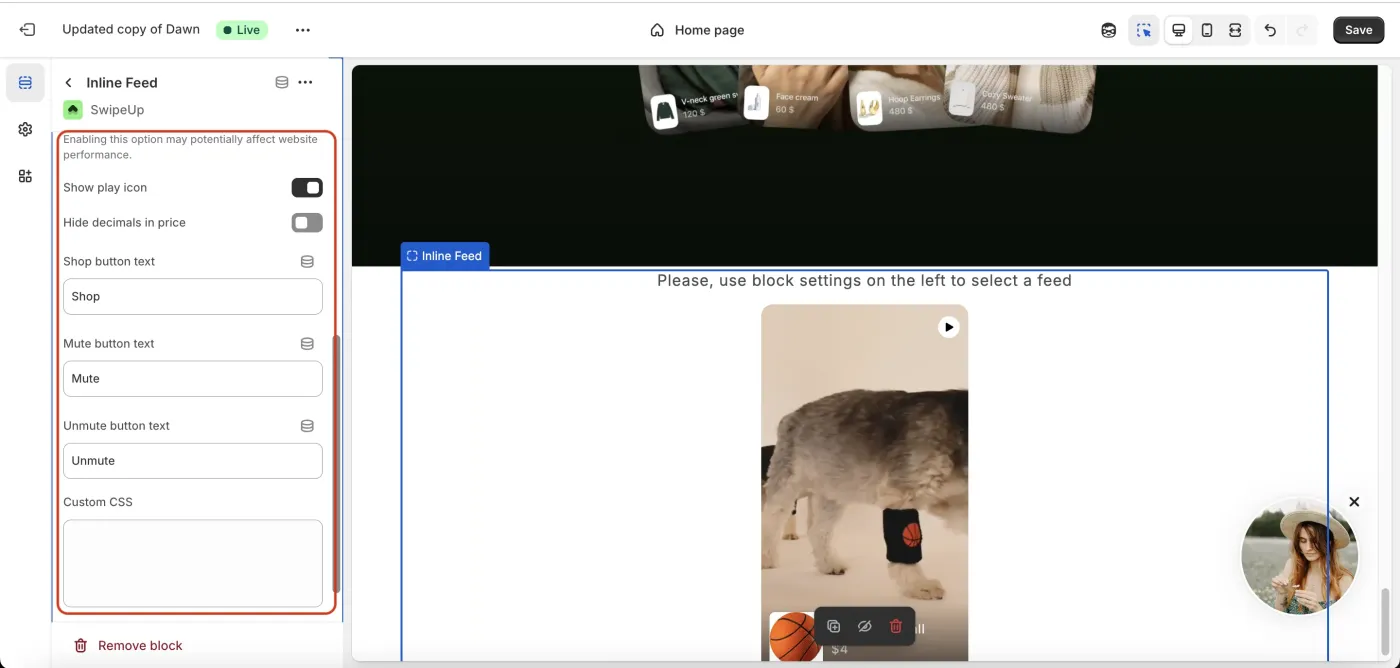Viewport: 1400px width, 668px height.
Task: Open Inline Feed block options menu
Action: click(306, 82)
